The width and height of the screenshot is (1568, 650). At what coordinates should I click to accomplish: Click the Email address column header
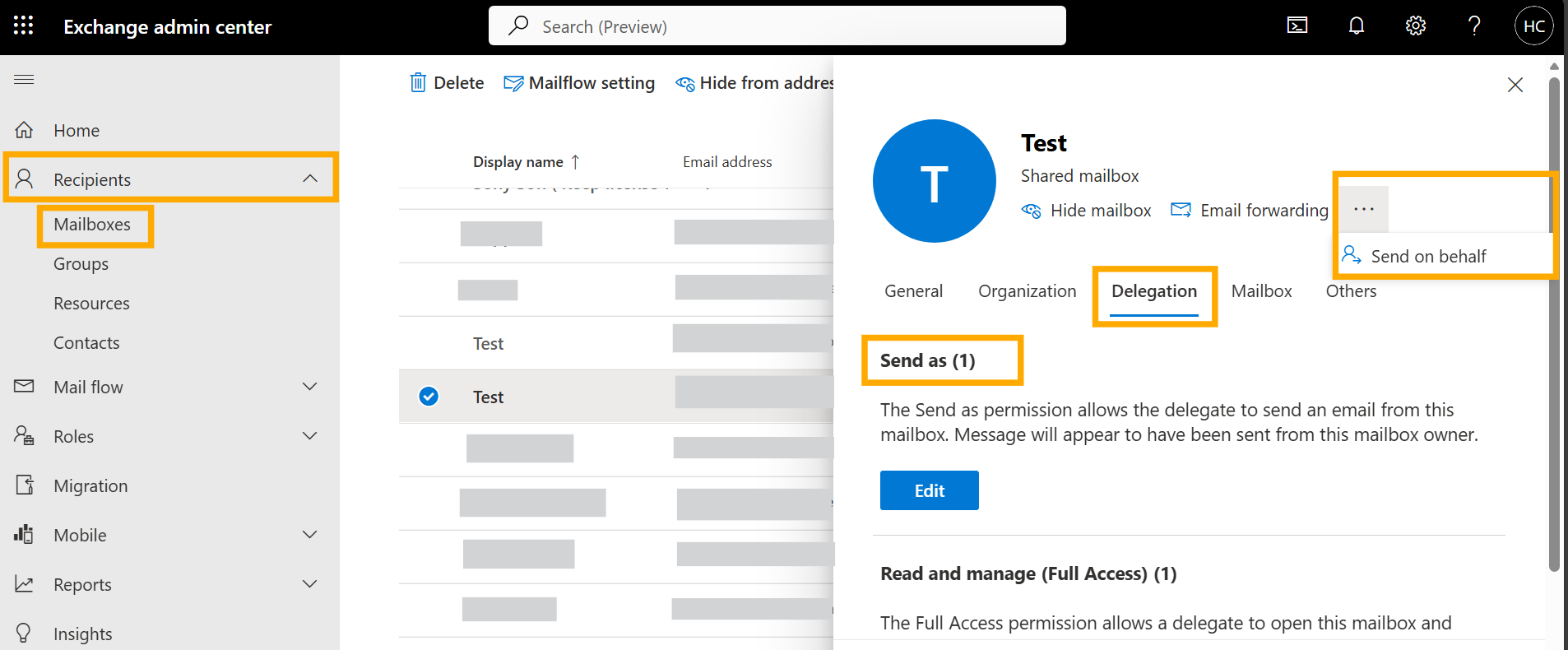point(727,162)
